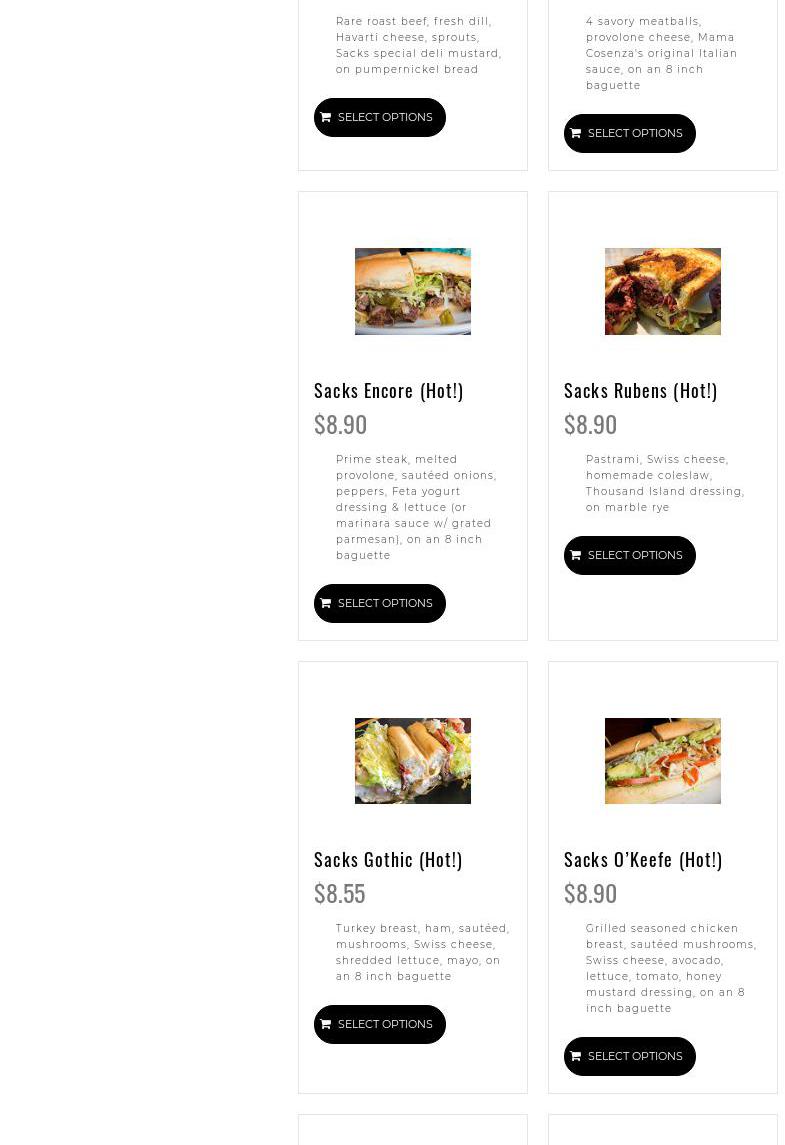View the Sacks O'Keefe sandwich photo

(662, 761)
